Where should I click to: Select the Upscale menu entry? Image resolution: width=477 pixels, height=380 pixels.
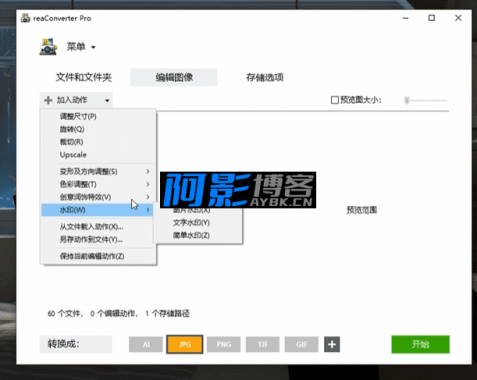click(x=98, y=155)
